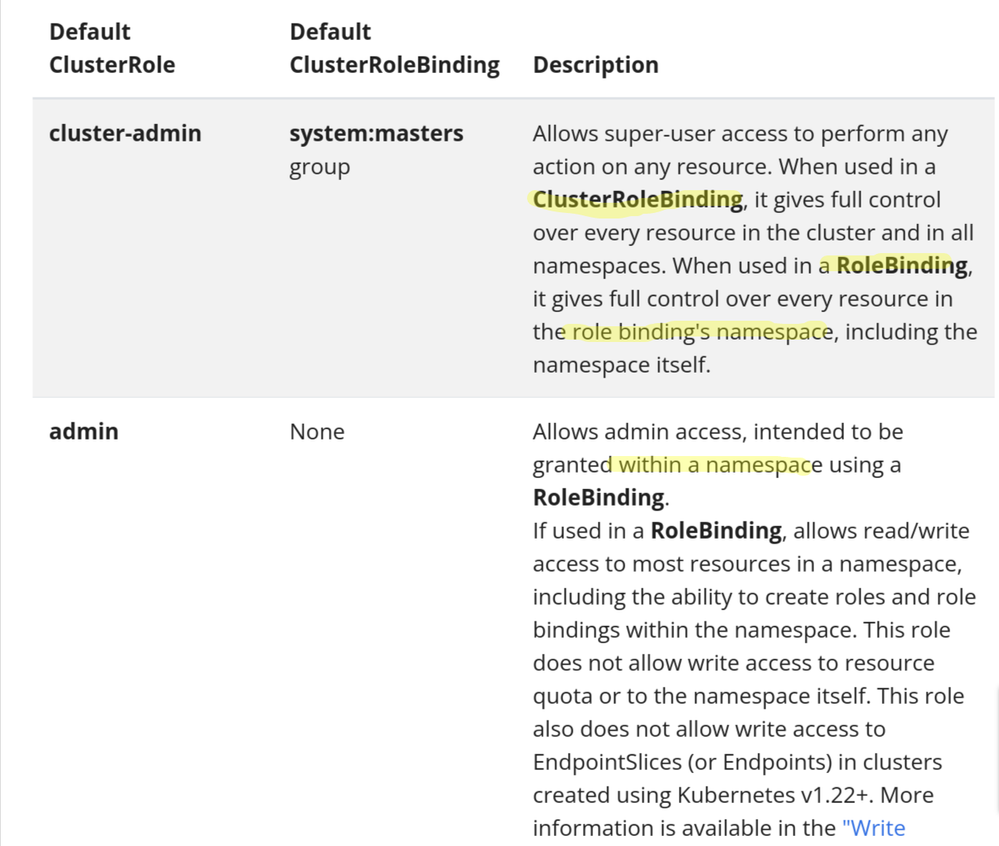Click the highlighted "ClusterRoleBinding" term in the description
Viewport: 999px width, 846px height.
(x=637, y=199)
